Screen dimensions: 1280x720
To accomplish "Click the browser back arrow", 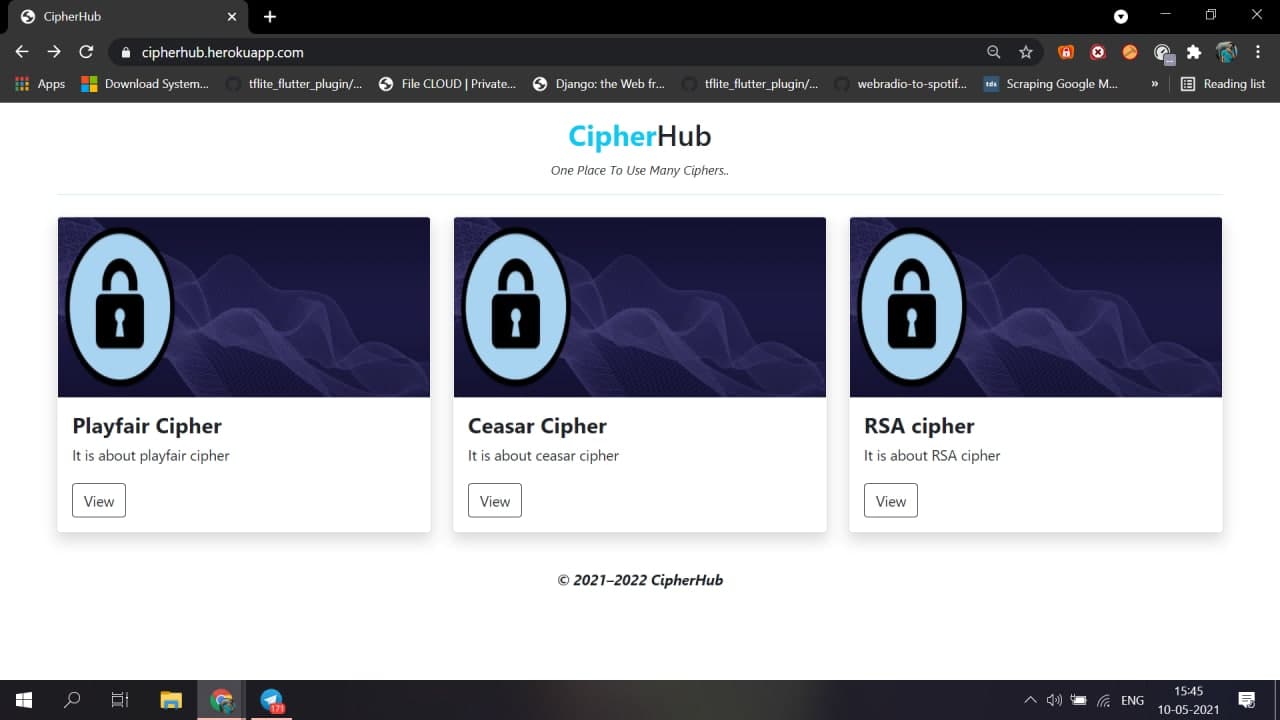I will 20,51.
